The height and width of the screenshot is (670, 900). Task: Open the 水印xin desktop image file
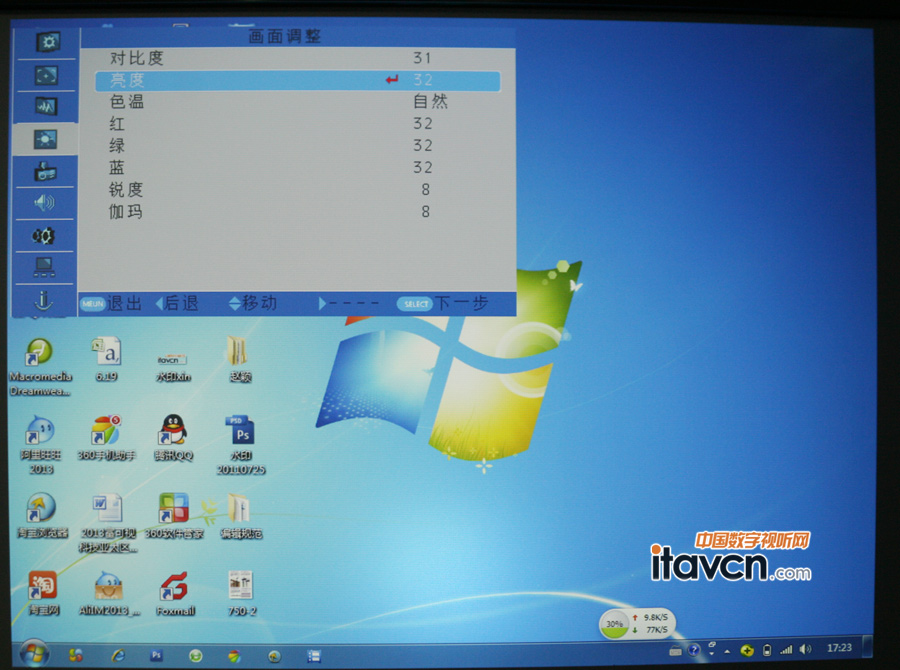pos(173,366)
